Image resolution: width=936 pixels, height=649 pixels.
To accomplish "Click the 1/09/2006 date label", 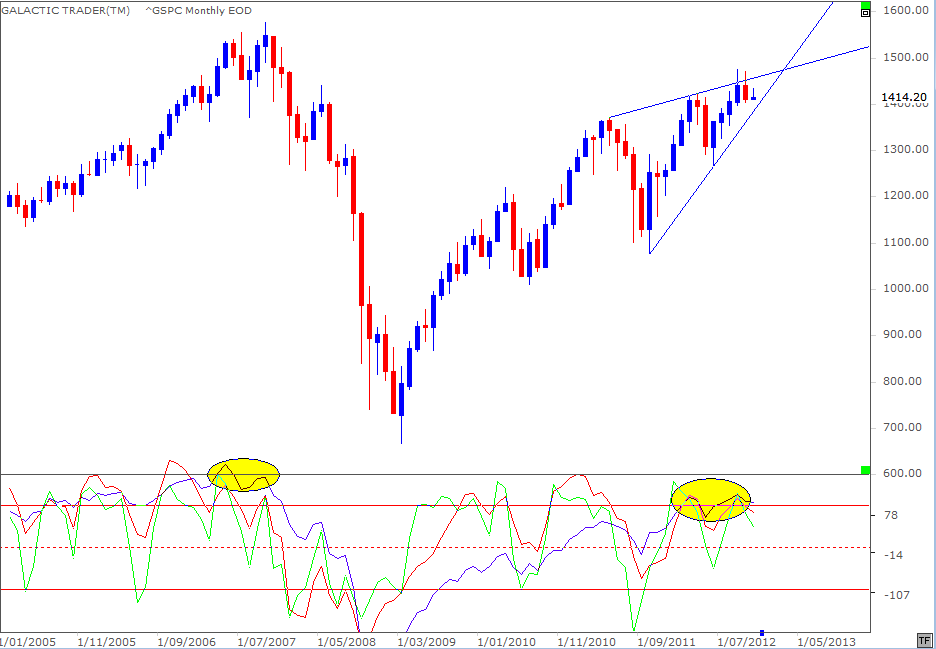I will pyautogui.click(x=188, y=642).
